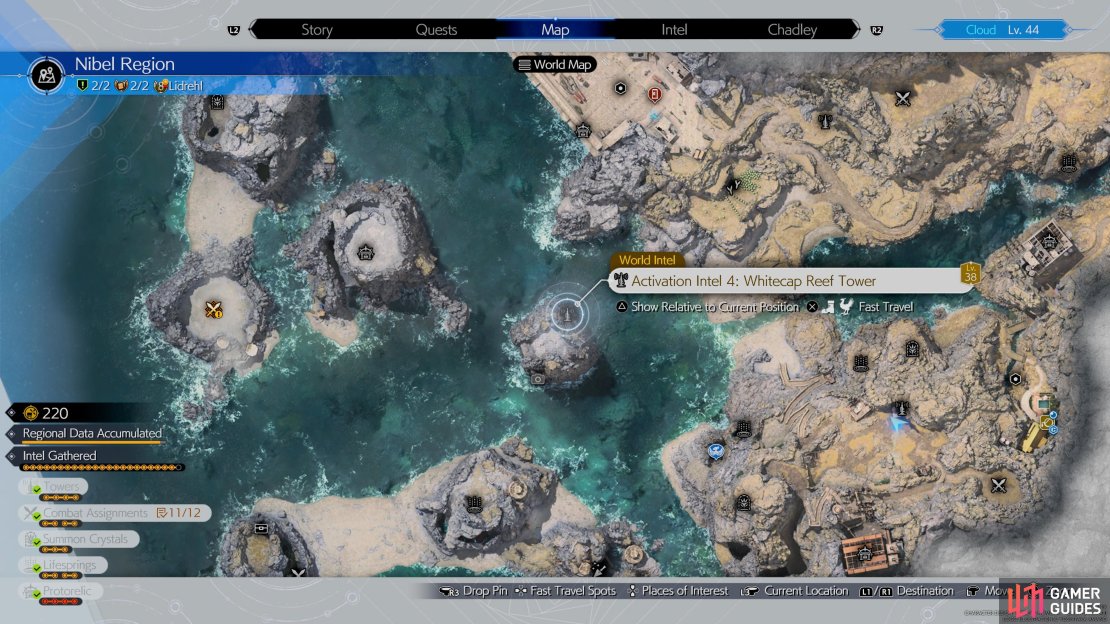Select the crossed-swords marker in the southeast

pyautogui.click(x=998, y=485)
